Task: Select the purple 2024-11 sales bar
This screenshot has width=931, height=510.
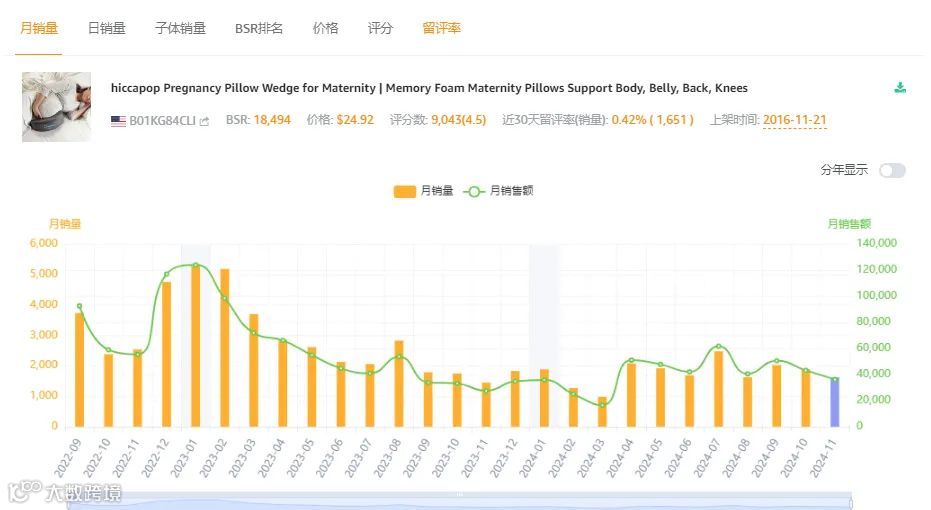Action: tap(835, 403)
